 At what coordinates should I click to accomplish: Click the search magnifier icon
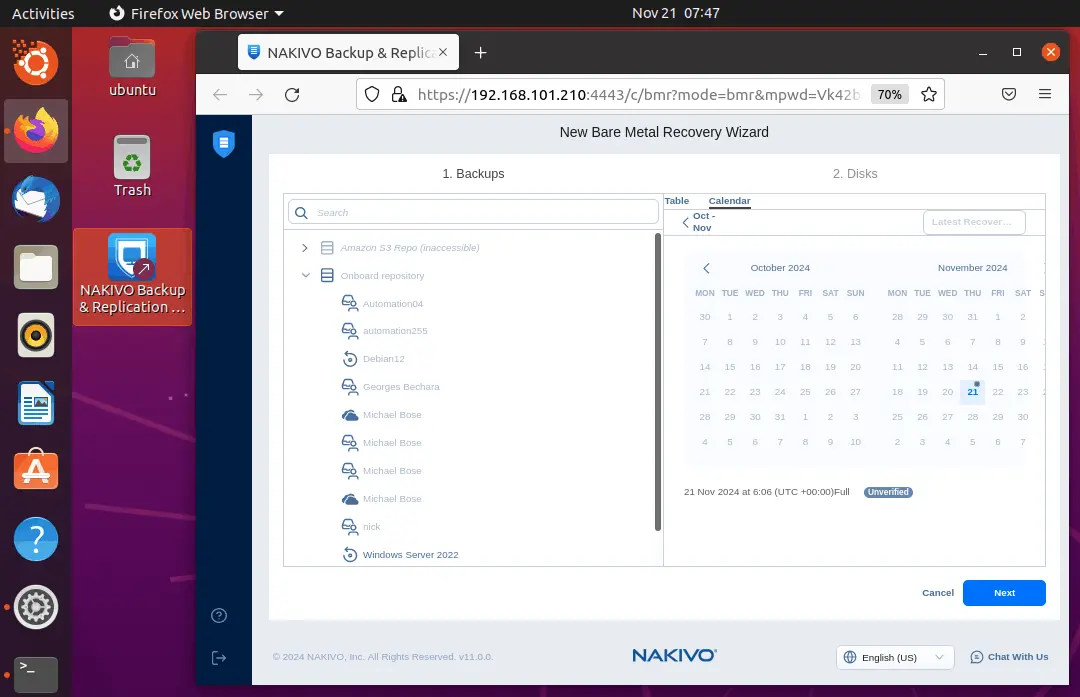pyautogui.click(x=301, y=213)
